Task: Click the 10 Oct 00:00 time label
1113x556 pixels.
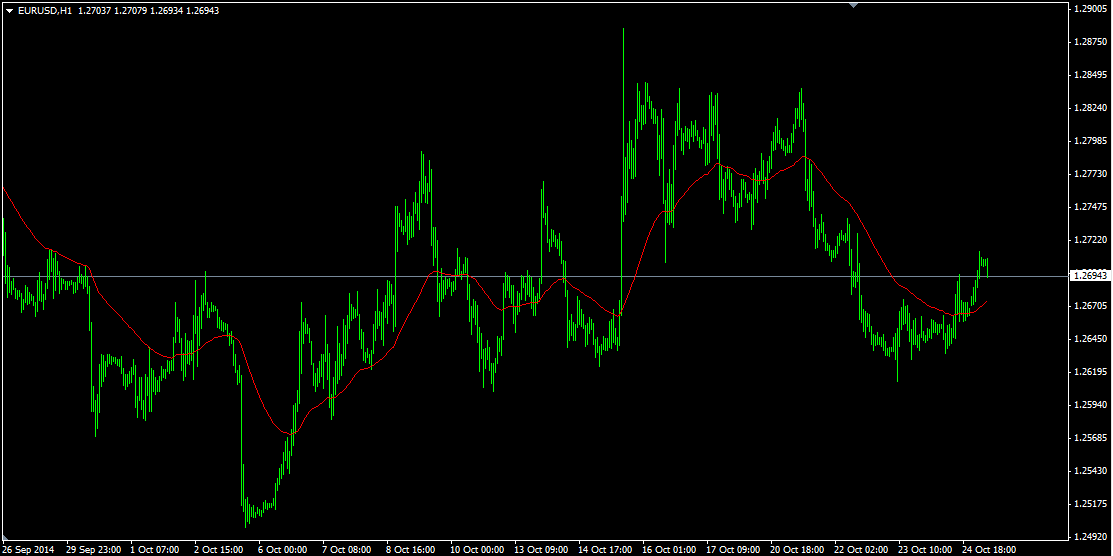Action: (x=477, y=550)
